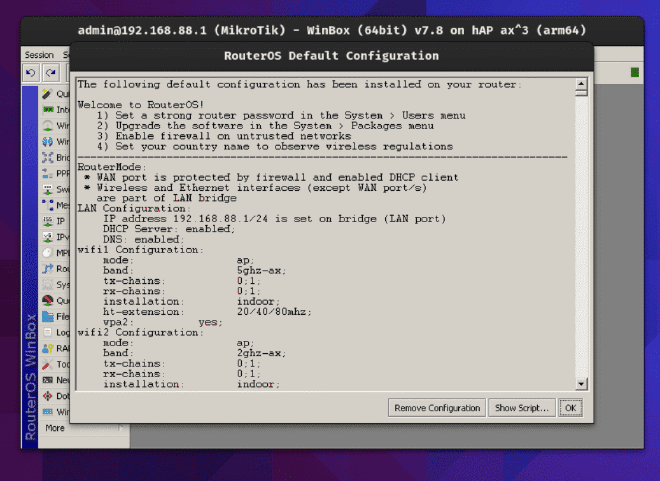This screenshot has width=660, height=481.
Task: Click the 'wpa2:' line
Action: 162,322
